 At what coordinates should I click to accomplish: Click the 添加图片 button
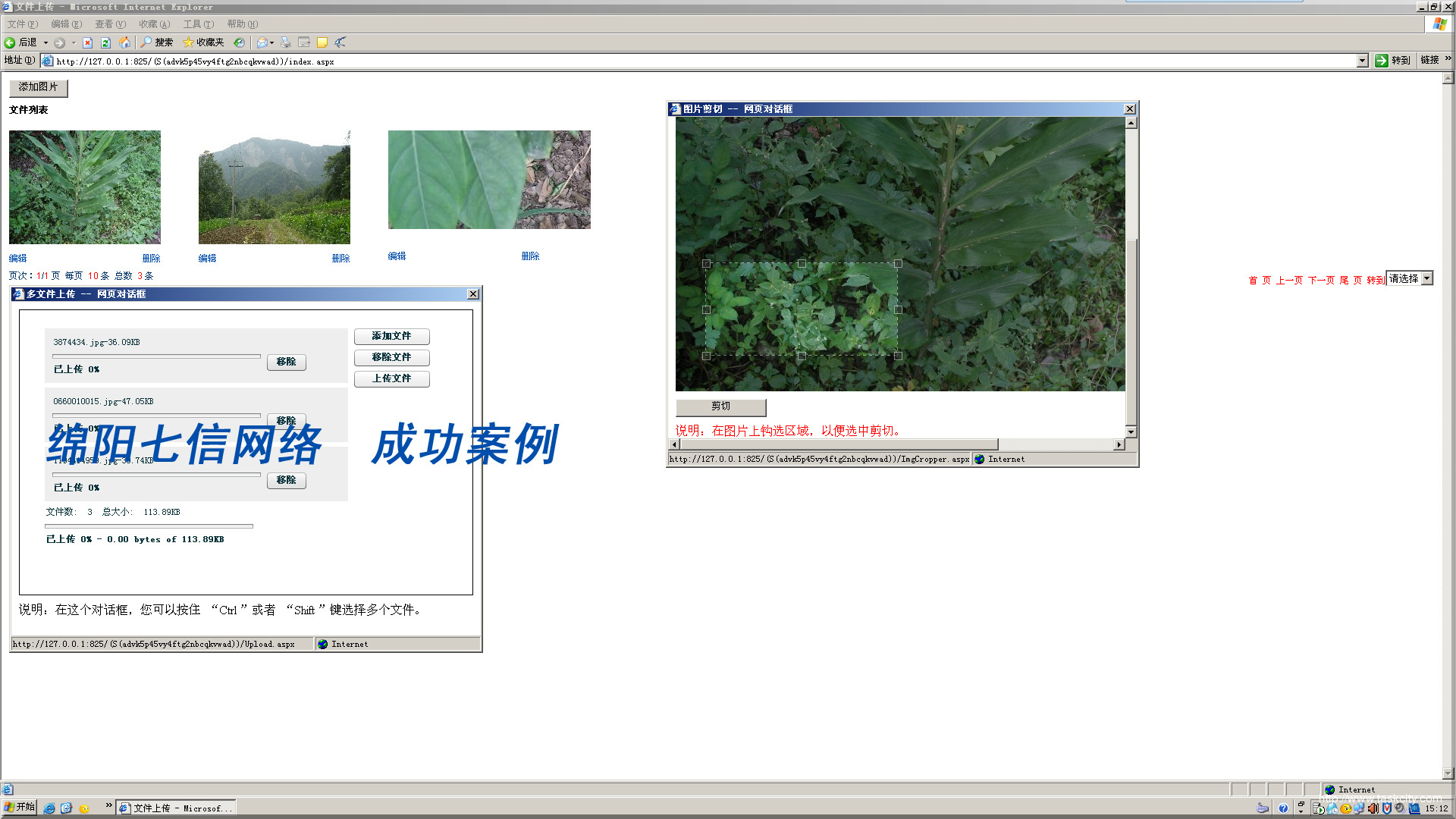[39, 87]
